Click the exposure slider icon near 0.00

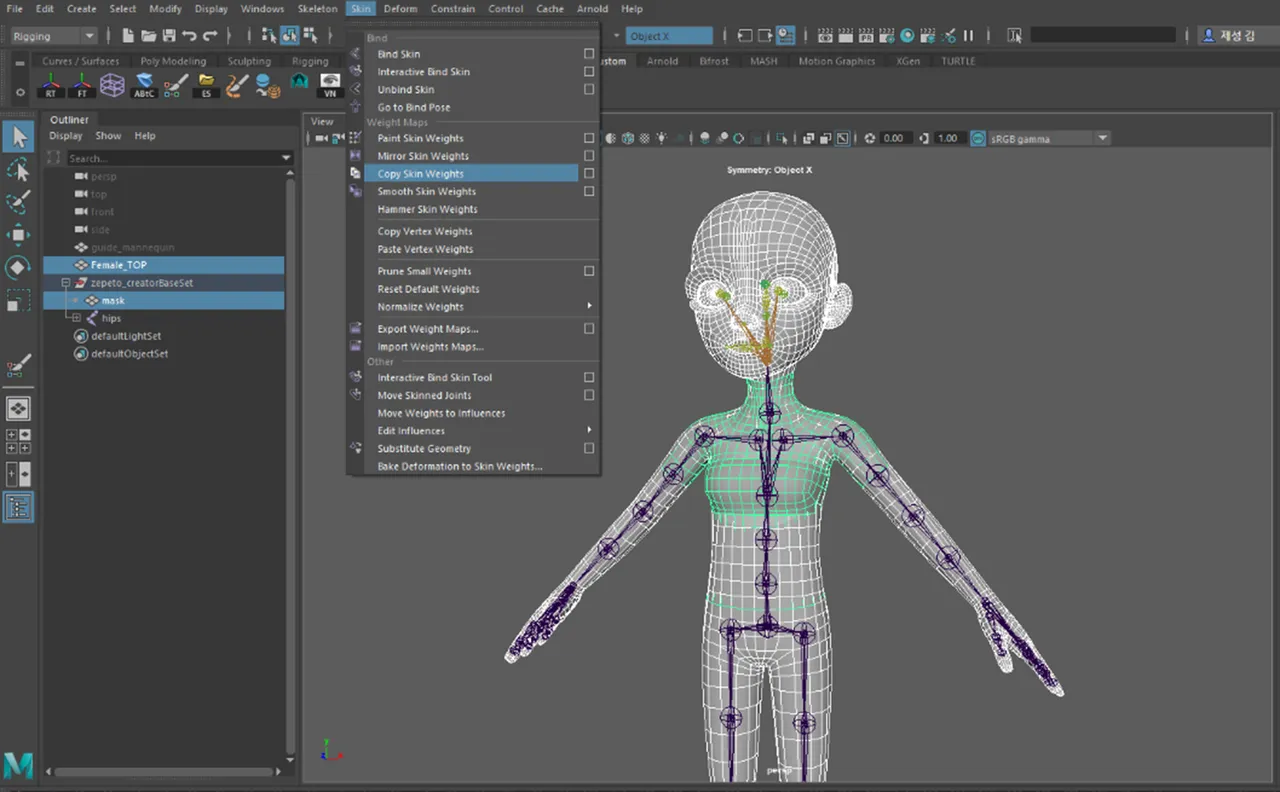(x=869, y=138)
